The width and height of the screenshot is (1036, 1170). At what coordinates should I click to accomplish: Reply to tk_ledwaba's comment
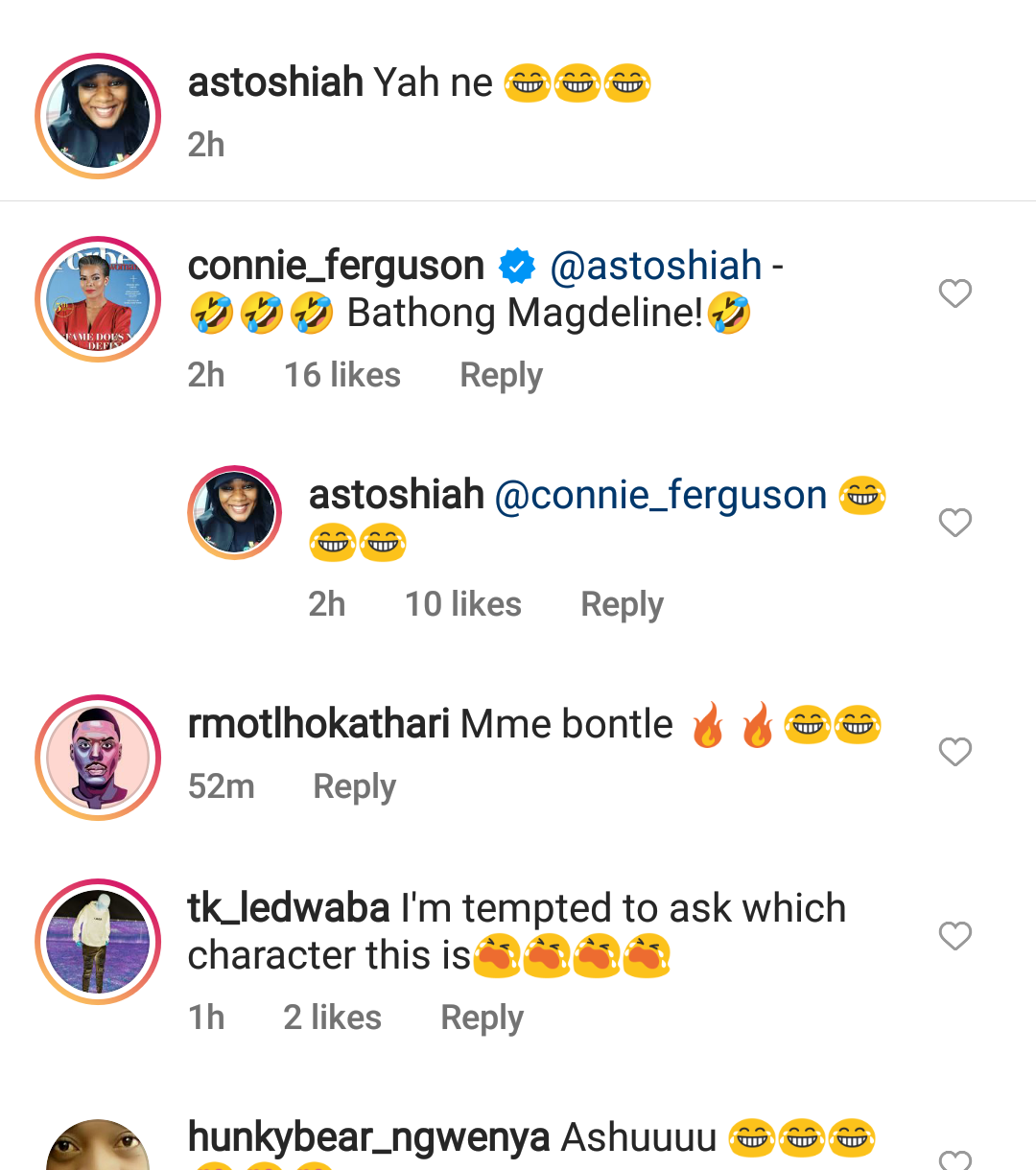[482, 1018]
